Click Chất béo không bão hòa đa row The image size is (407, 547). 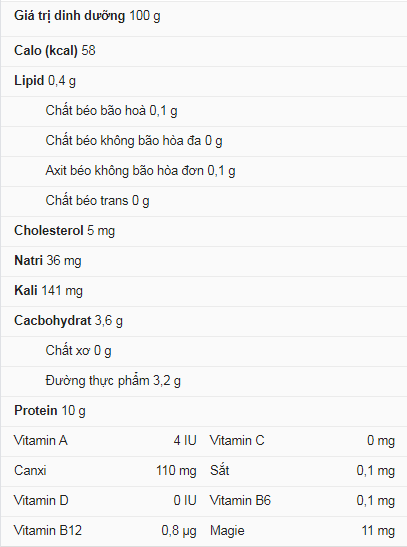click(204, 141)
